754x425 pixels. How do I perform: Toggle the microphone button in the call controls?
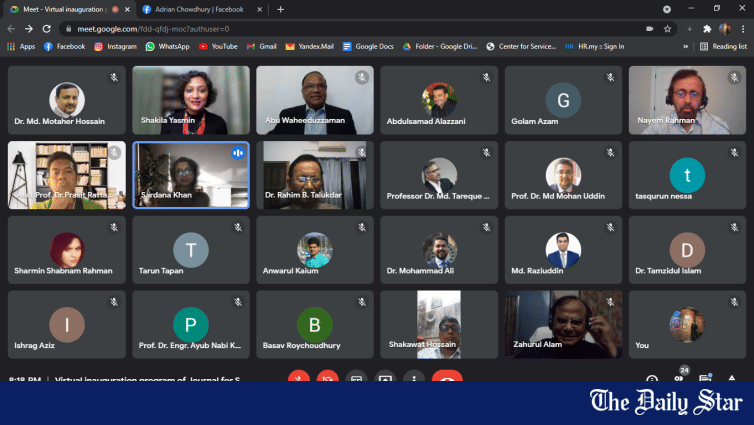point(298,379)
